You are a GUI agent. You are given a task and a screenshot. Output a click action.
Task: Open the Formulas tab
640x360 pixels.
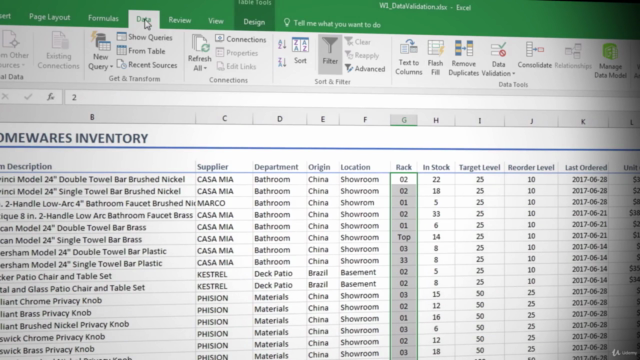coord(103,18)
